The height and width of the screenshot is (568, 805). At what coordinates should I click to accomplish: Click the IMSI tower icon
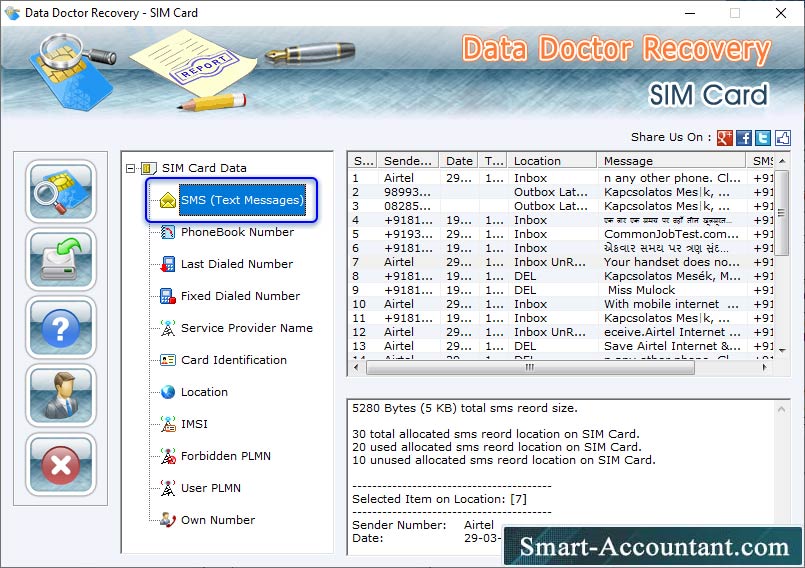[x=167, y=424]
